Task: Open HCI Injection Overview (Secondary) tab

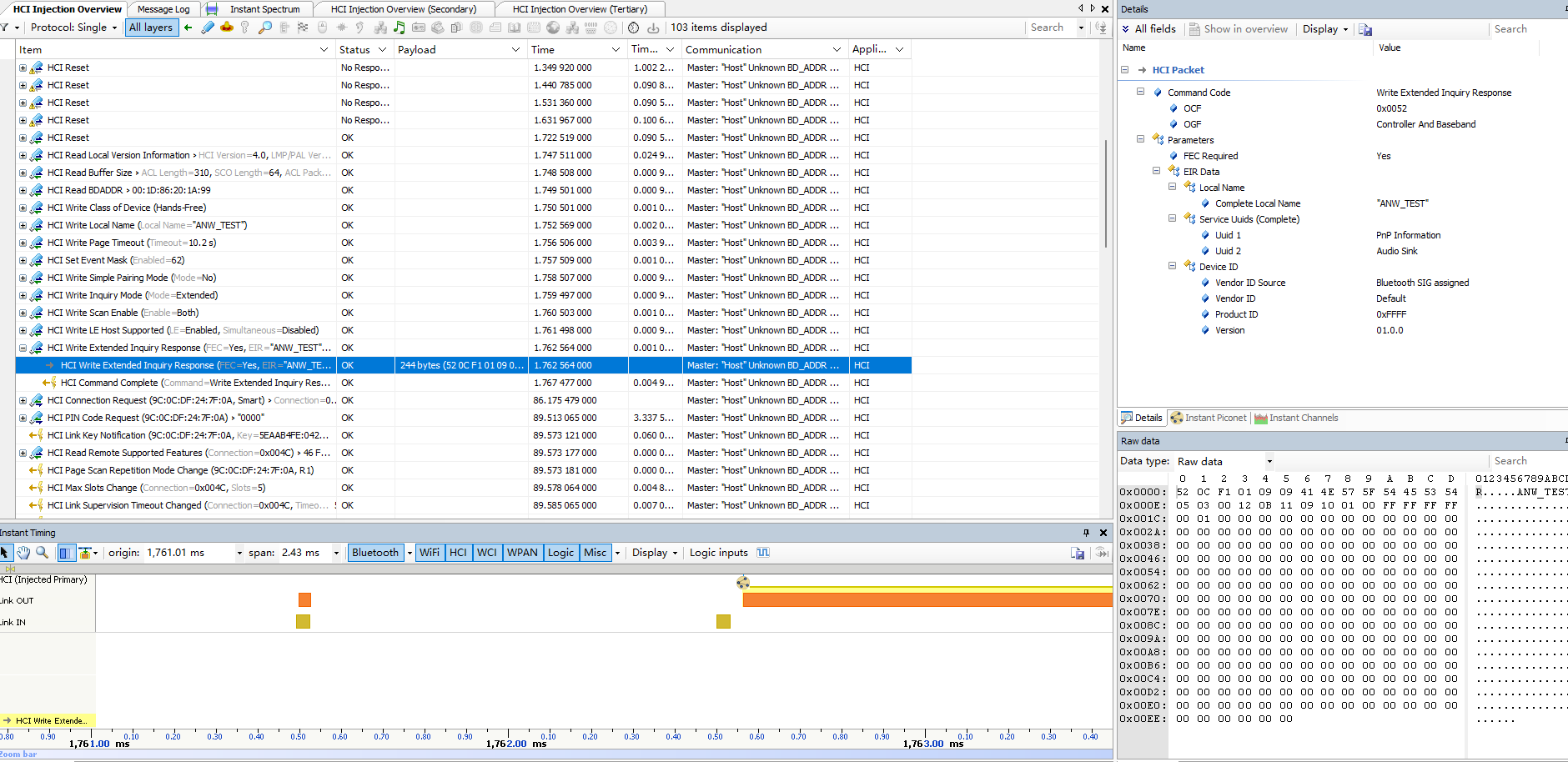Action: click(404, 9)
